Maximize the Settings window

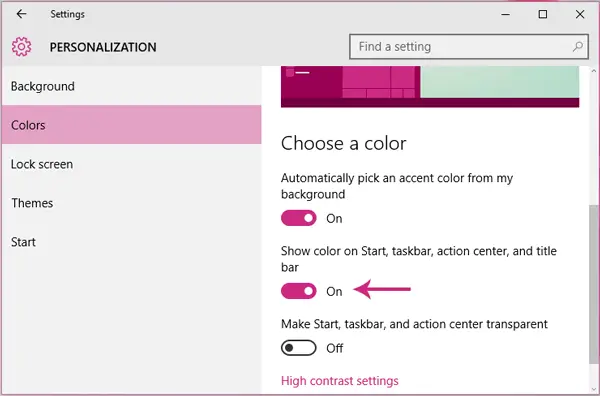pos(543,15)
